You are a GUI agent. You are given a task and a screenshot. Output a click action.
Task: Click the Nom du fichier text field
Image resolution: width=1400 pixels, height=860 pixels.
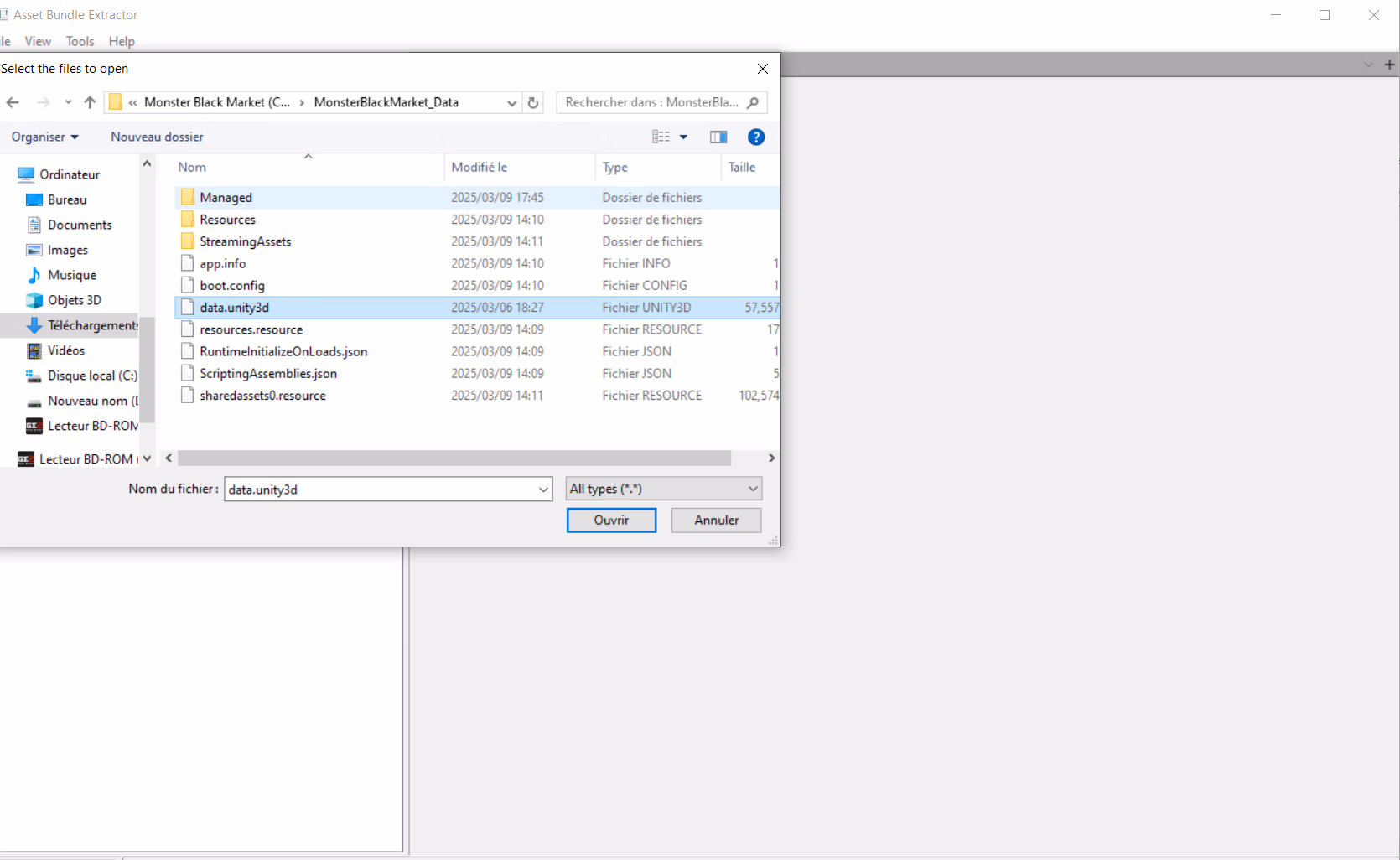click(x=379, y=490)
